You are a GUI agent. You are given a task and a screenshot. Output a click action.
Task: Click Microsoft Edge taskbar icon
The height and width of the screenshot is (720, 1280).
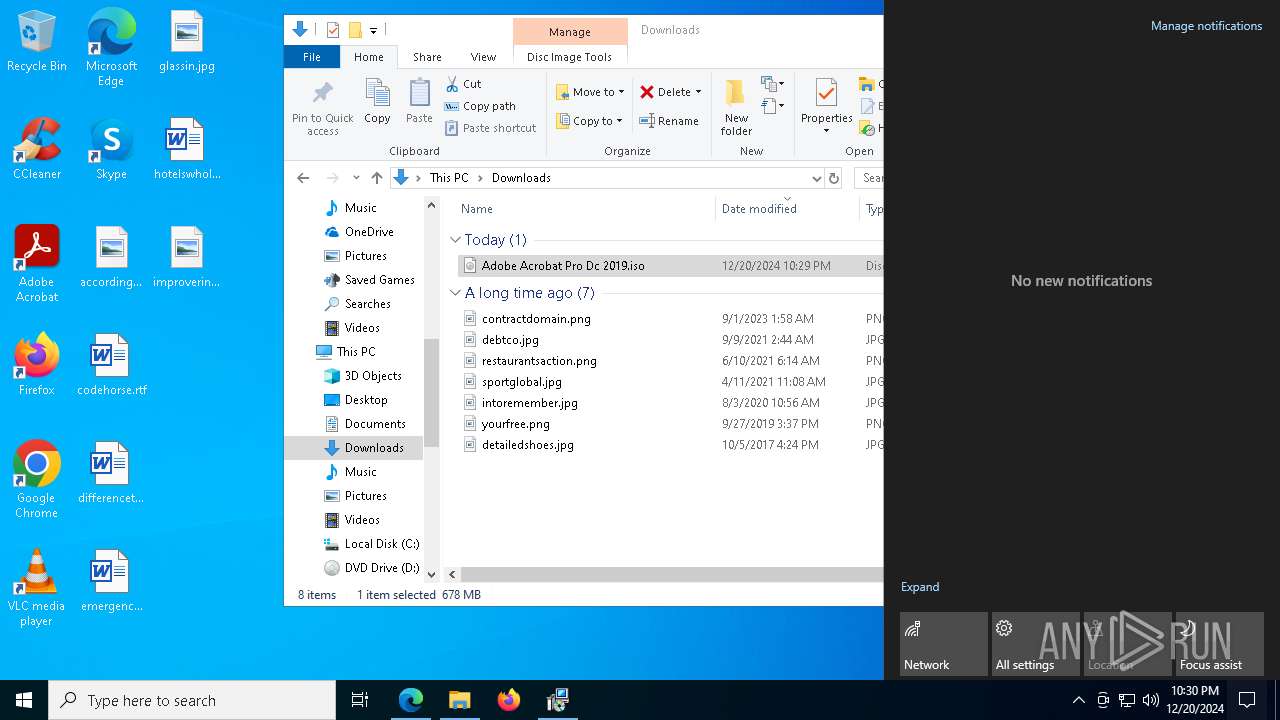tap(411, 700)
